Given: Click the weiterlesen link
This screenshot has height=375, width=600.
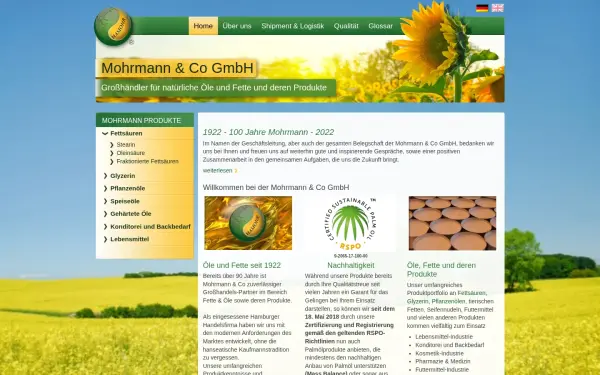Looking at the screenshot, I should click(x=217, y=171).
